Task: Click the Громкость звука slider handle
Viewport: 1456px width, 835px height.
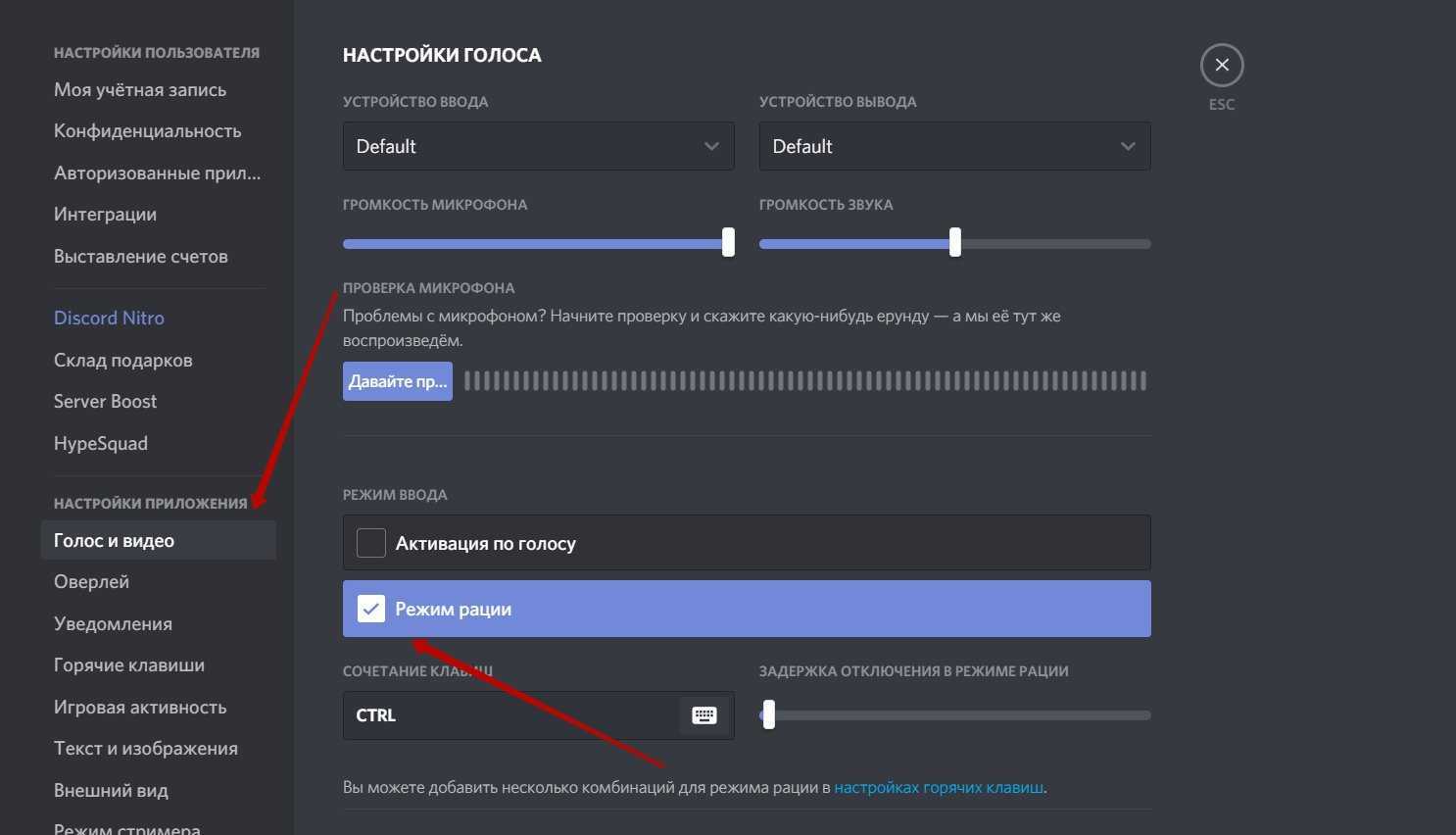Action: (955, 242)
